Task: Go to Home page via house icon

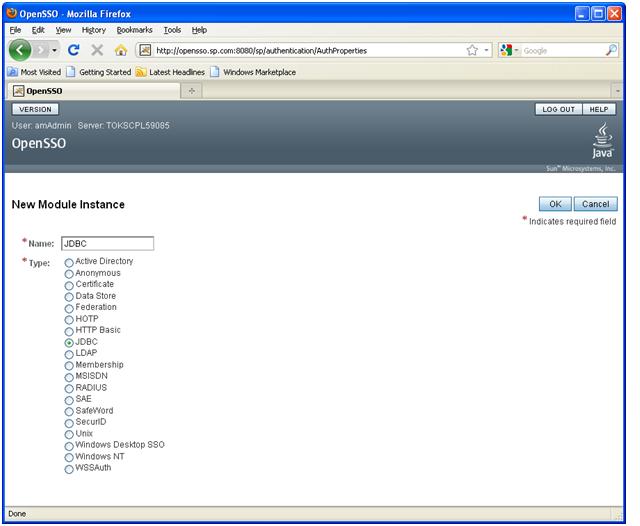Action: click(121, 51)
